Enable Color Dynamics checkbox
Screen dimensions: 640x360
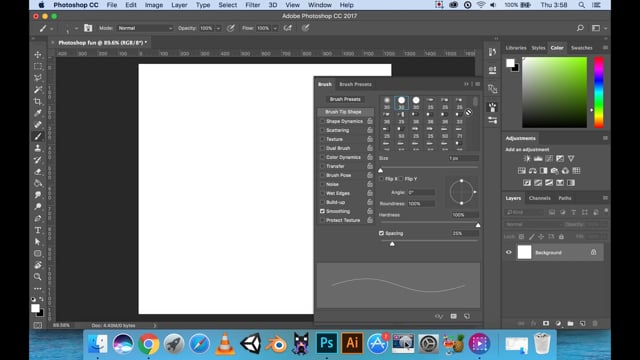(x=322, y=157)
